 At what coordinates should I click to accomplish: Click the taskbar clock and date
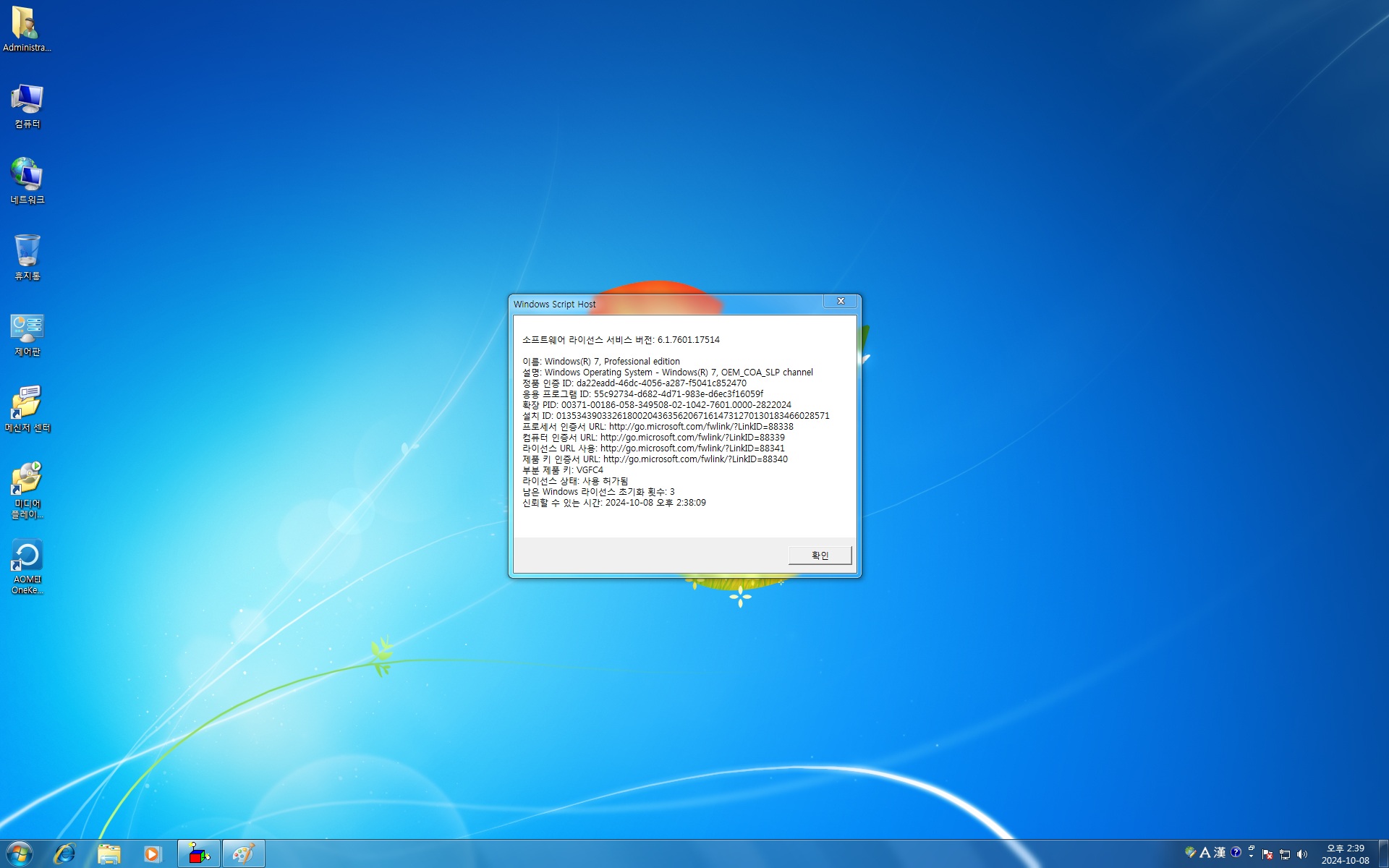pyautogui.click(x=1345, y=854)
